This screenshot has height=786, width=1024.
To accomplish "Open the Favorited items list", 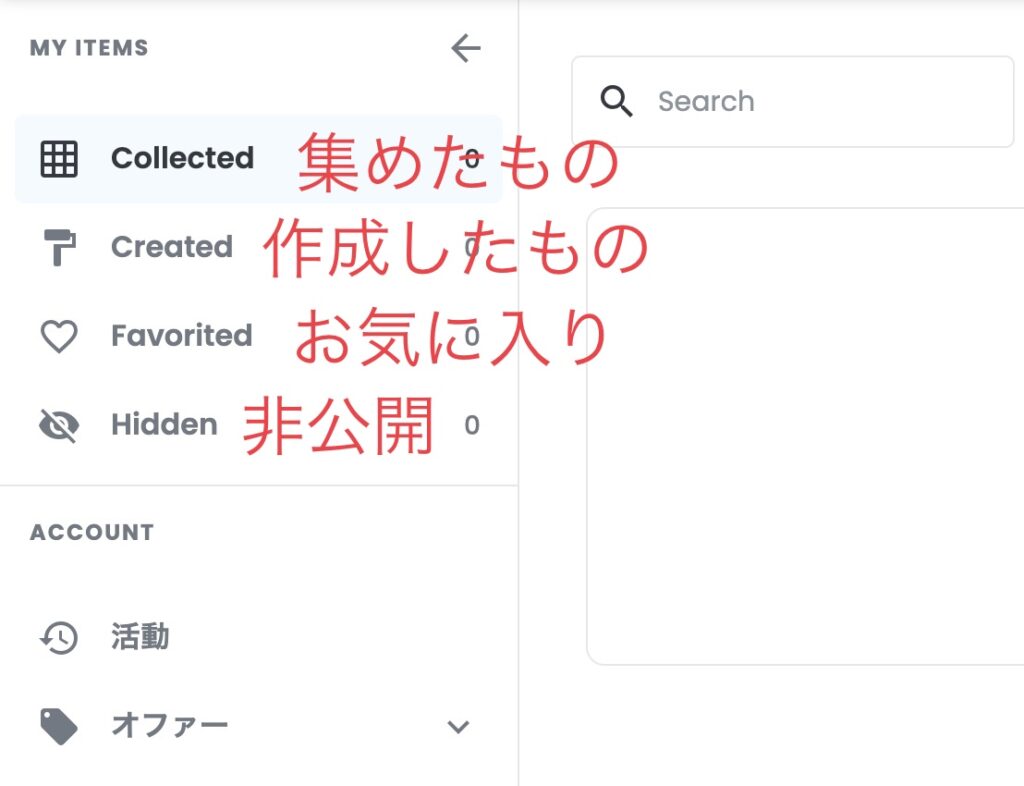I will tap(259, 336).
